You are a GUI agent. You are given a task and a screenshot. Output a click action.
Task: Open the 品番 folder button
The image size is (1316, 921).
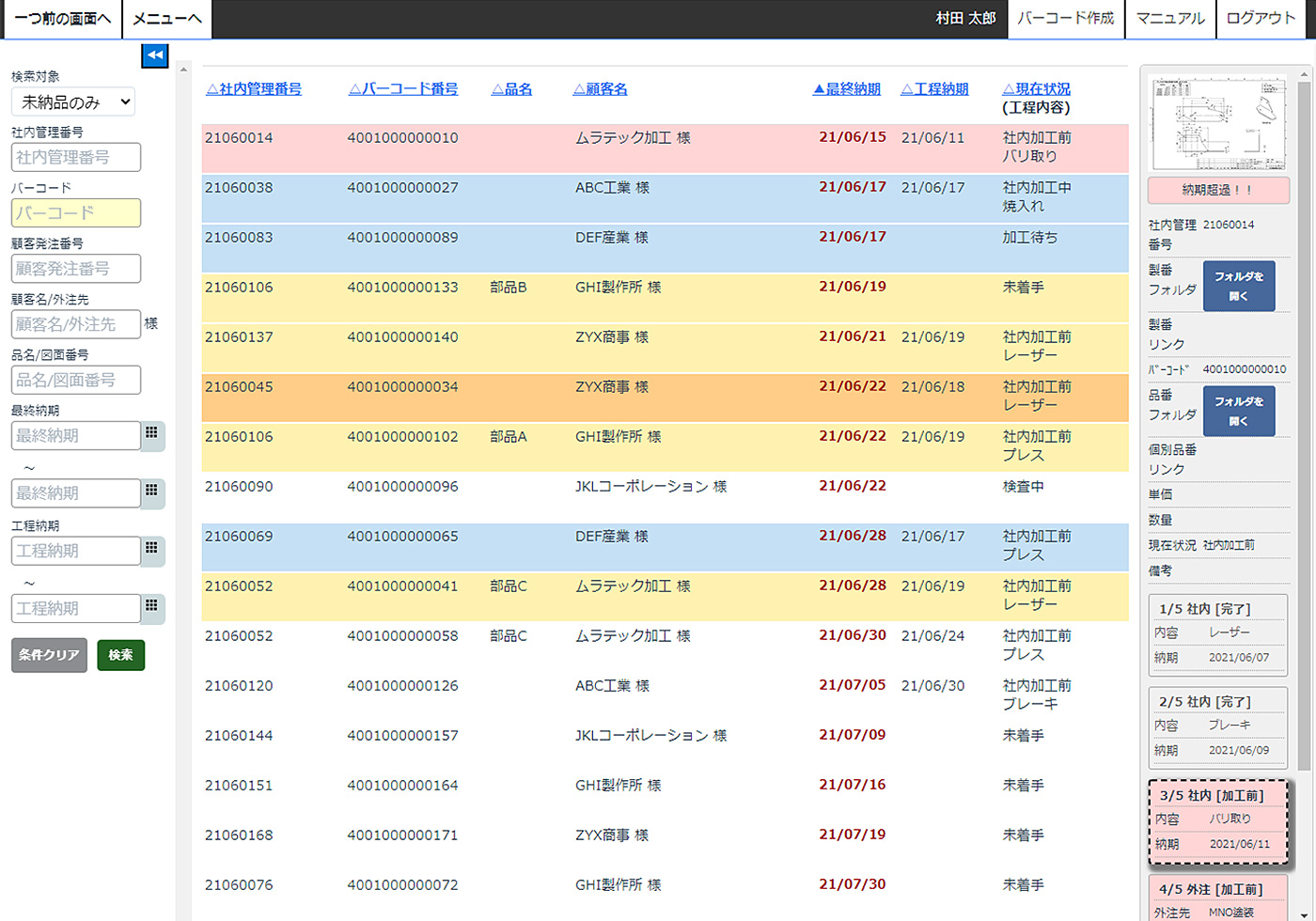point(1238,411)
